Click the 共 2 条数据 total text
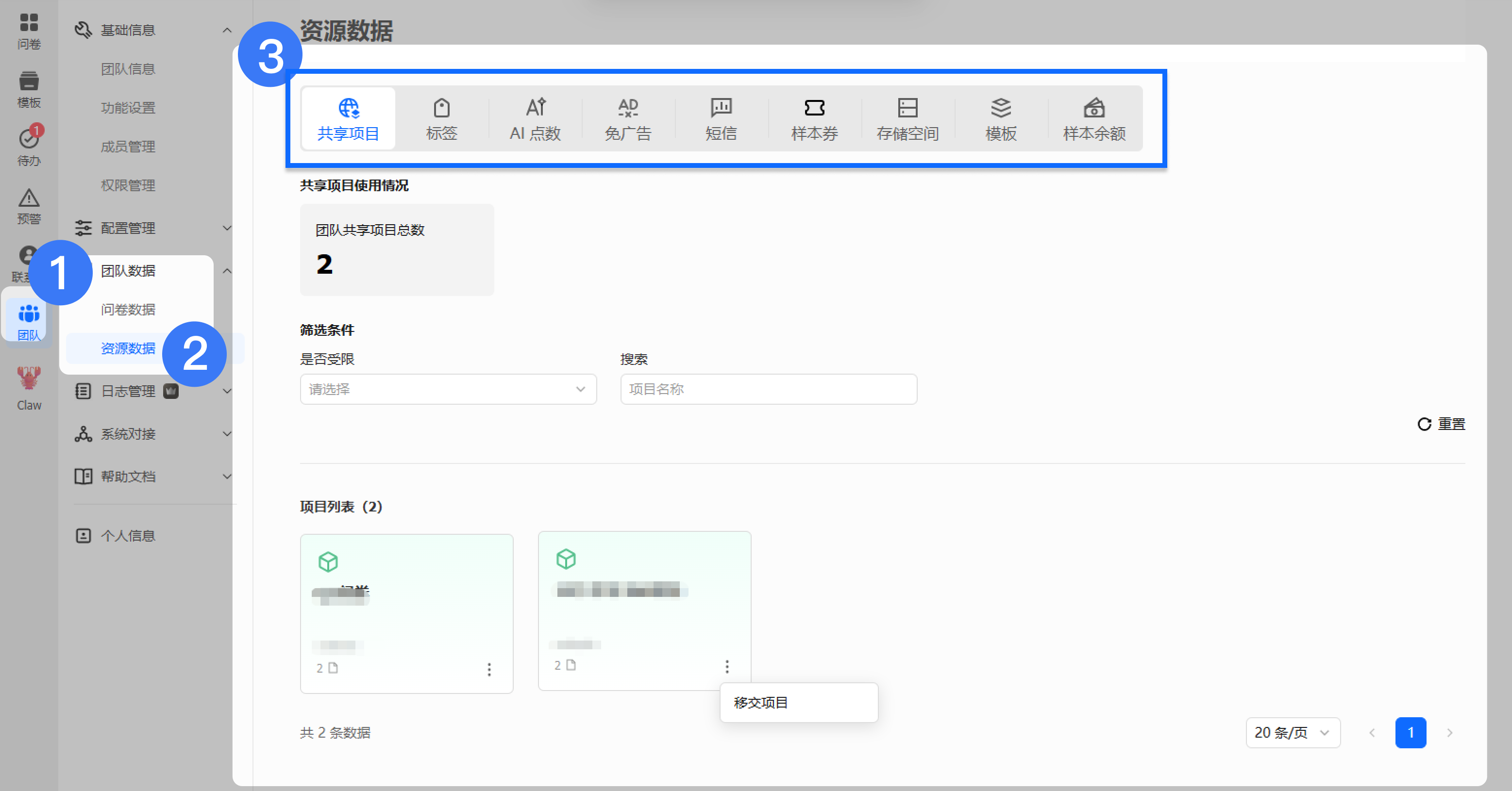 tap(335, 732)
